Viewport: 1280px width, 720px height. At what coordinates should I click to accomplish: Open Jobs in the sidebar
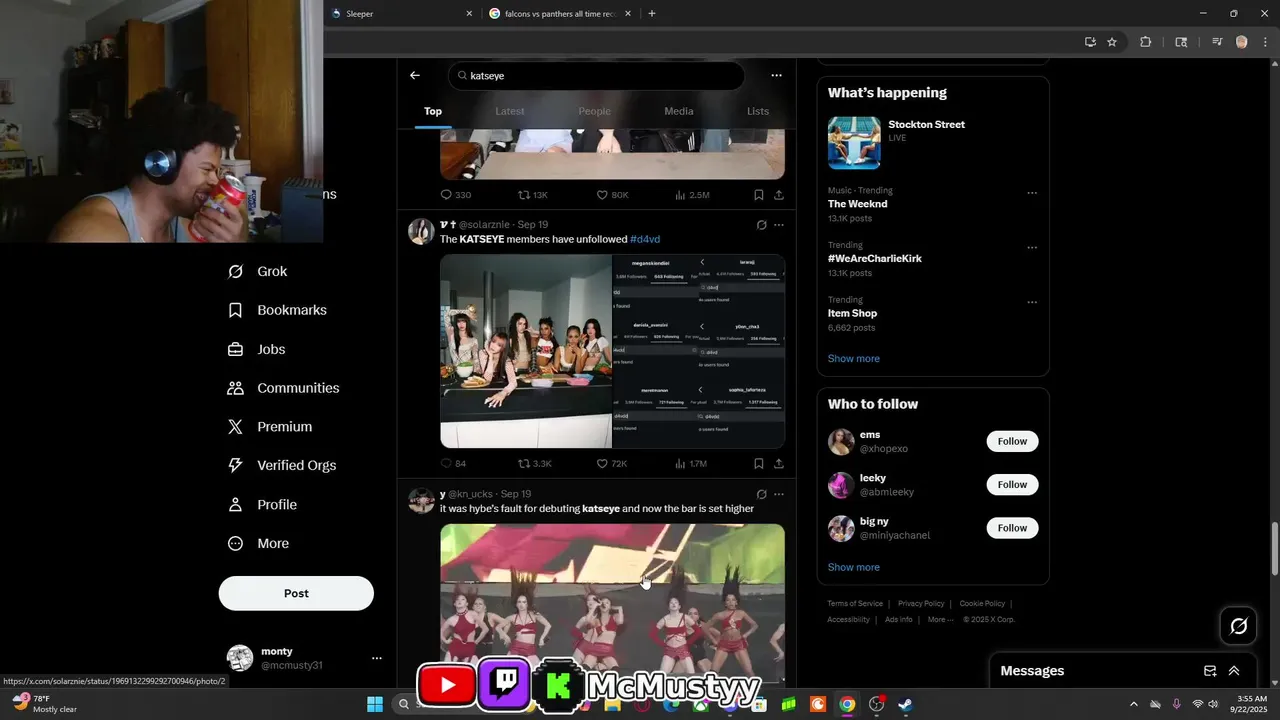(256, 349)
